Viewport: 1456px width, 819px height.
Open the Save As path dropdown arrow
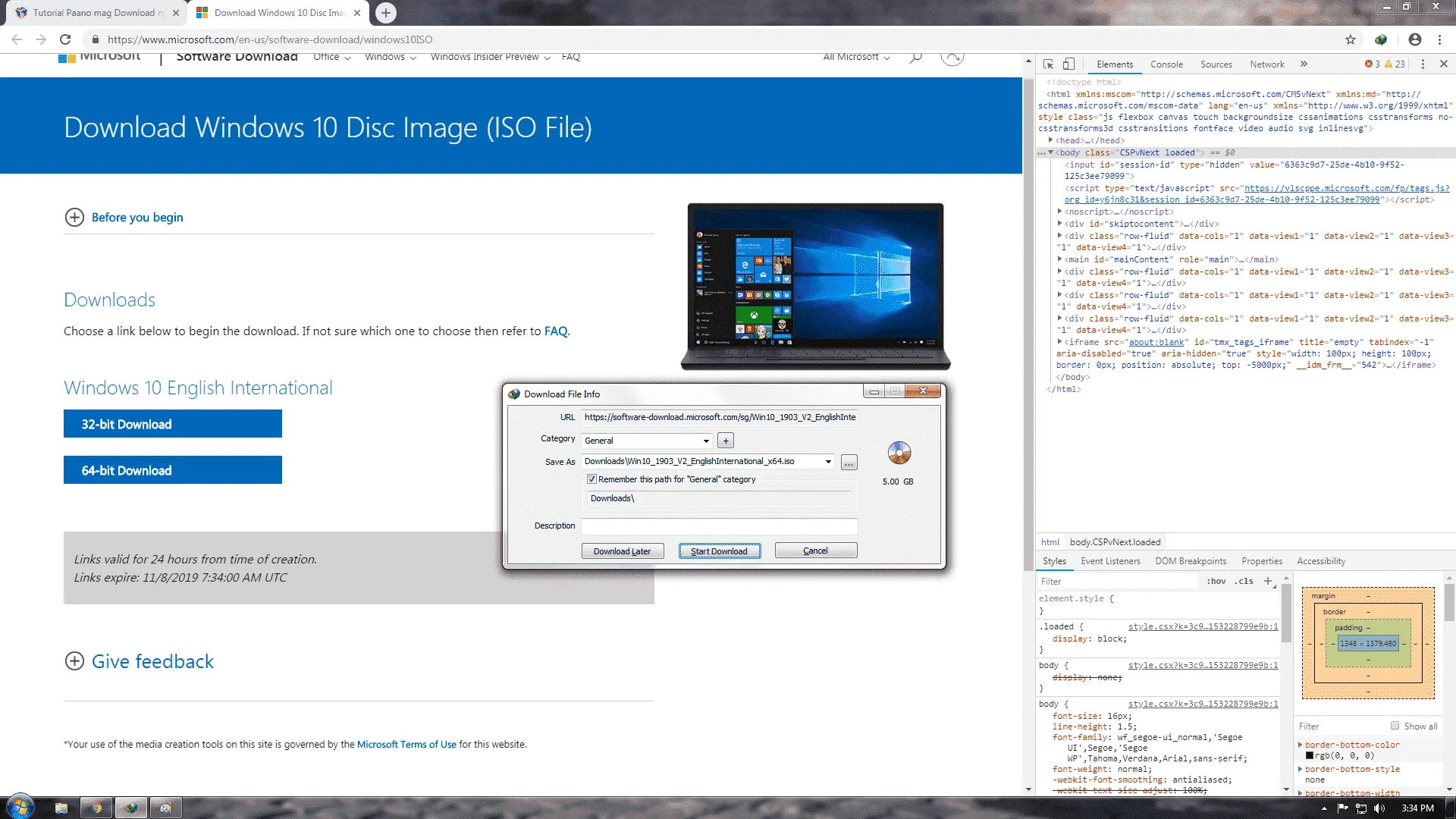(x=828, y=461)
